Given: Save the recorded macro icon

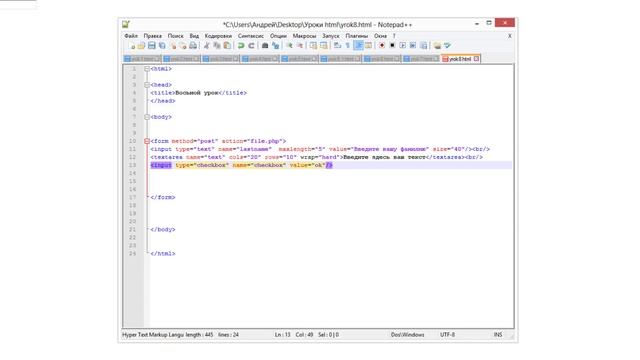Looking at the screenshot, I should pos(423,46).
